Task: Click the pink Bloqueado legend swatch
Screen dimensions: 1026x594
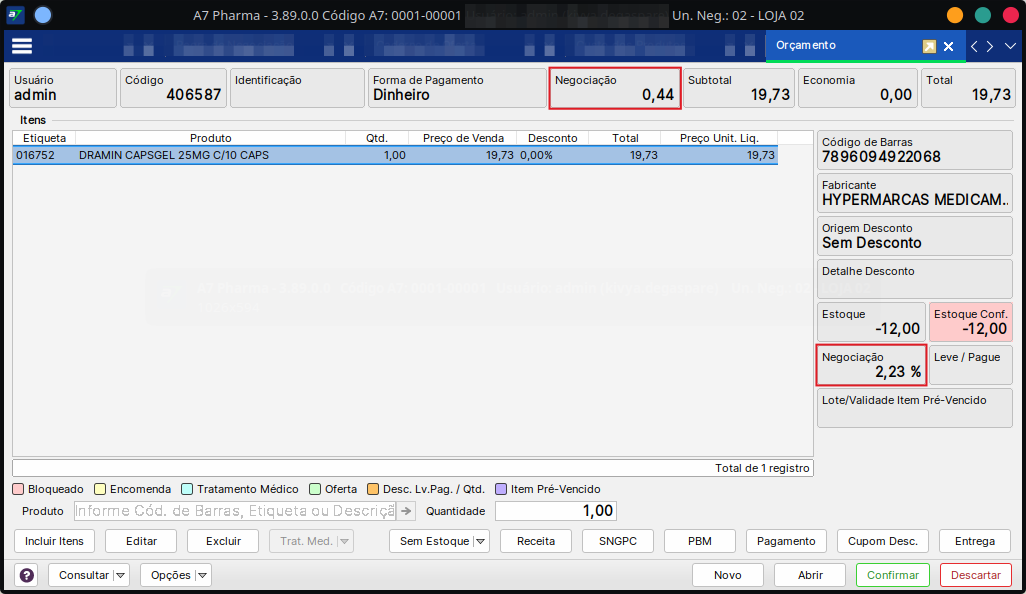Action: 18,489
